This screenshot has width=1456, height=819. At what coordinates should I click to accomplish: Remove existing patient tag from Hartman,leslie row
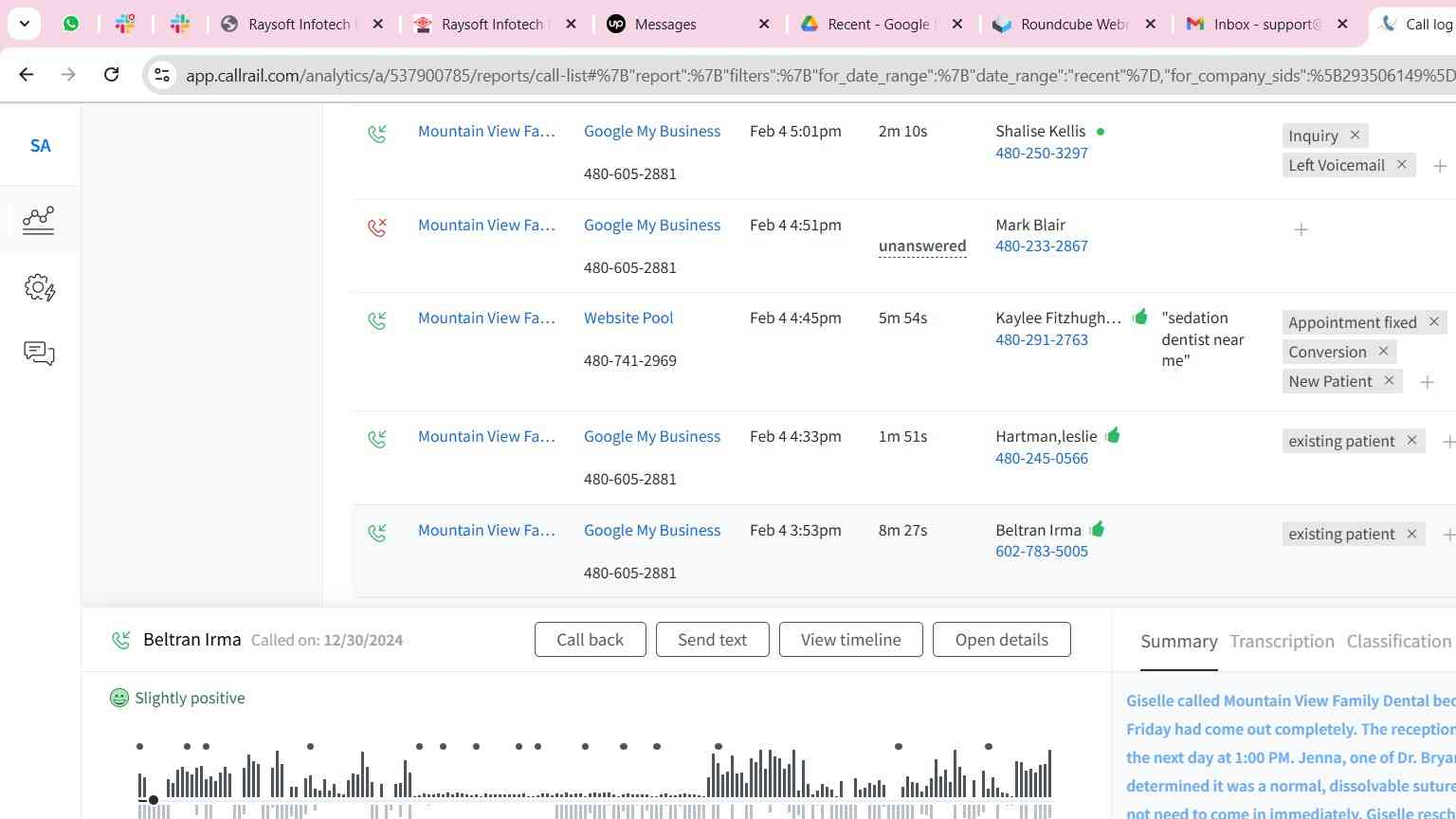coord(1411,441)
